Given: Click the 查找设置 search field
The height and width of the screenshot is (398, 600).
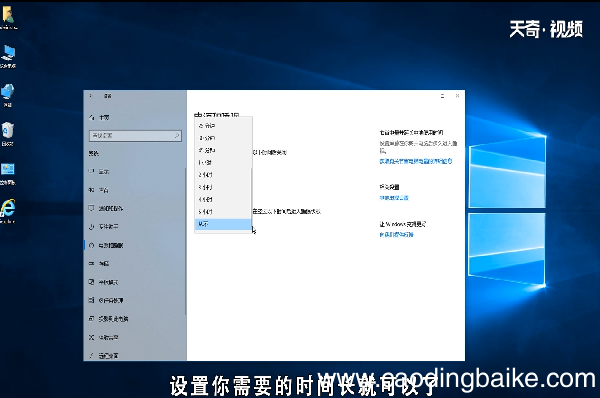Looking at the screenshot, I should [135, 135].
